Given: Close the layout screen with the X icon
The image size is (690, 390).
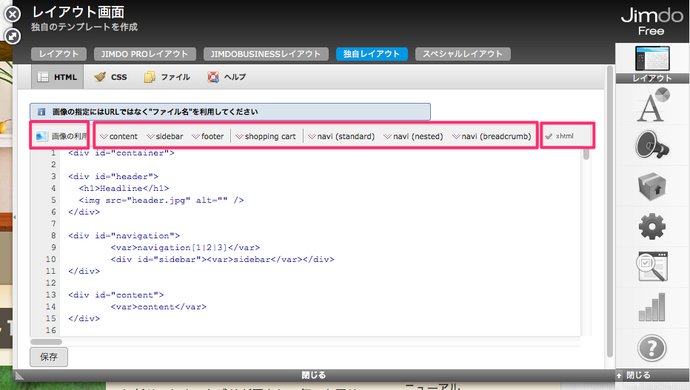Looking at the screenshot, I should coord(12,14).
